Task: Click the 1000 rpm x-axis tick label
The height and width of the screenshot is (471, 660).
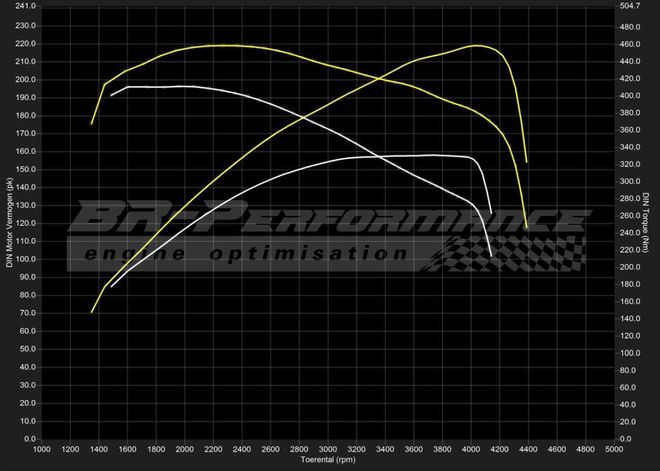Action: click(42, 450)
